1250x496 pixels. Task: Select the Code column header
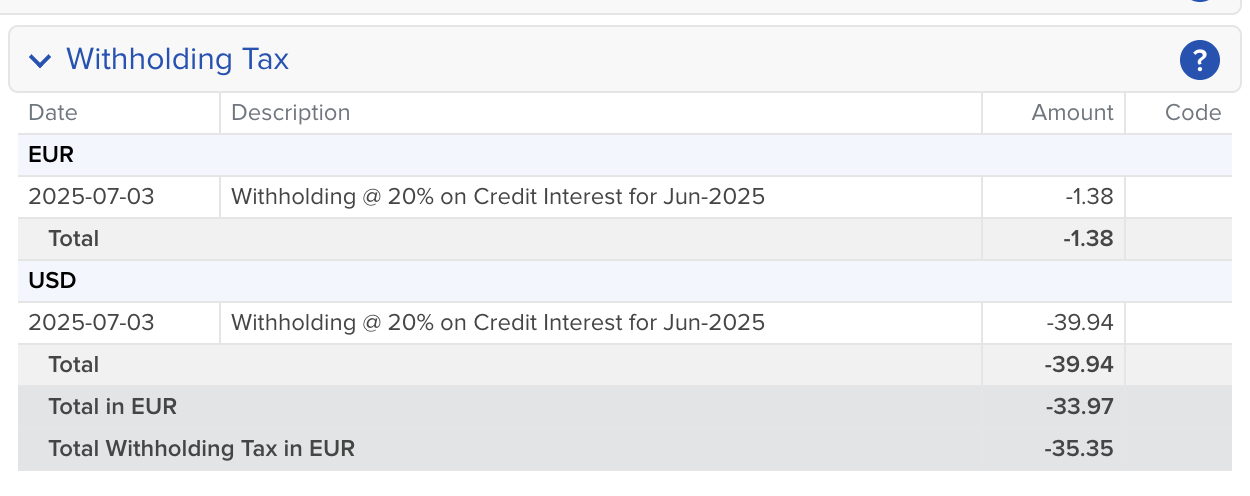point(1193,113)
